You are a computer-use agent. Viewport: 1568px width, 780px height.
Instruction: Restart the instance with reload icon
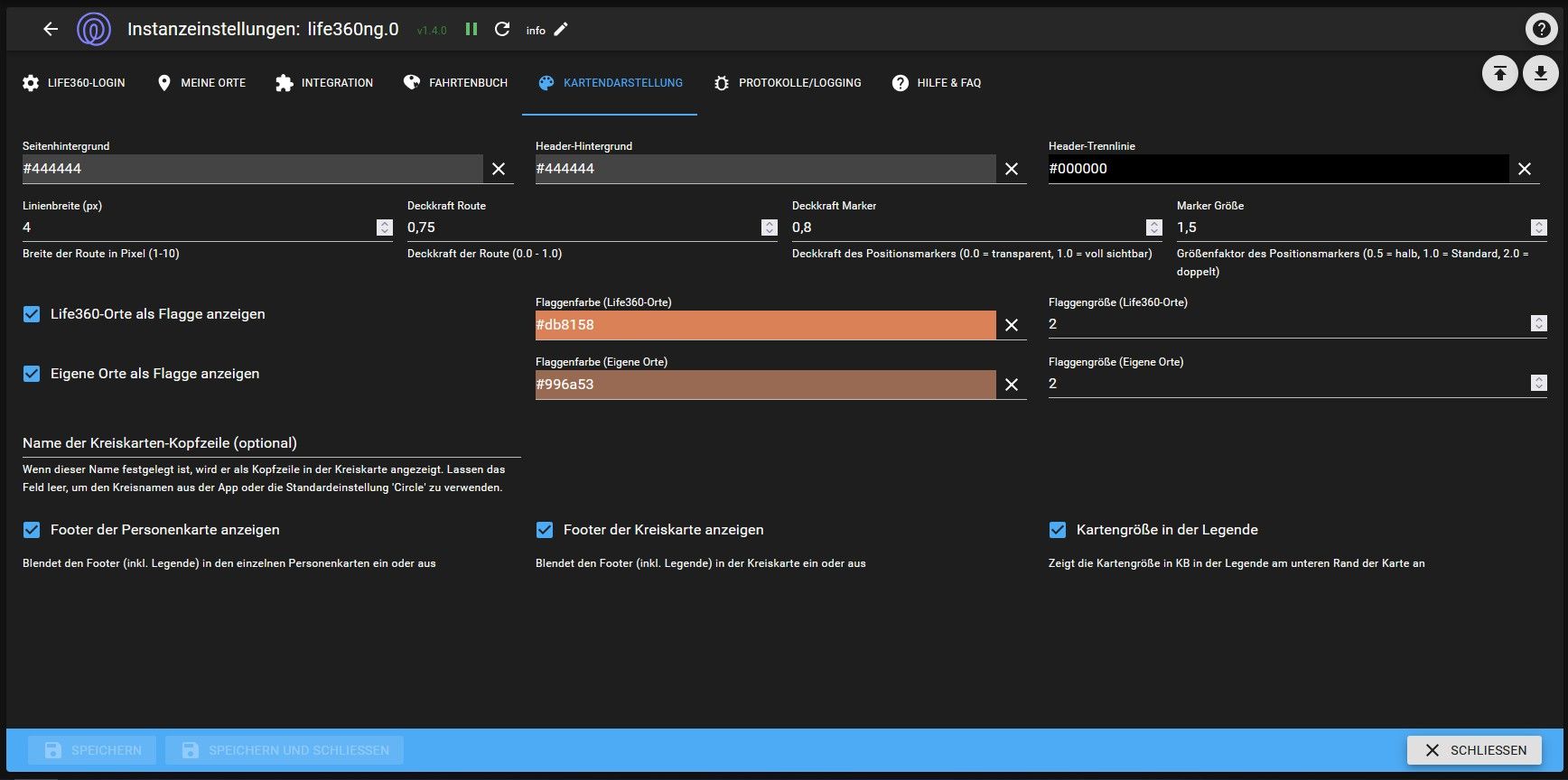pos(502,29)
